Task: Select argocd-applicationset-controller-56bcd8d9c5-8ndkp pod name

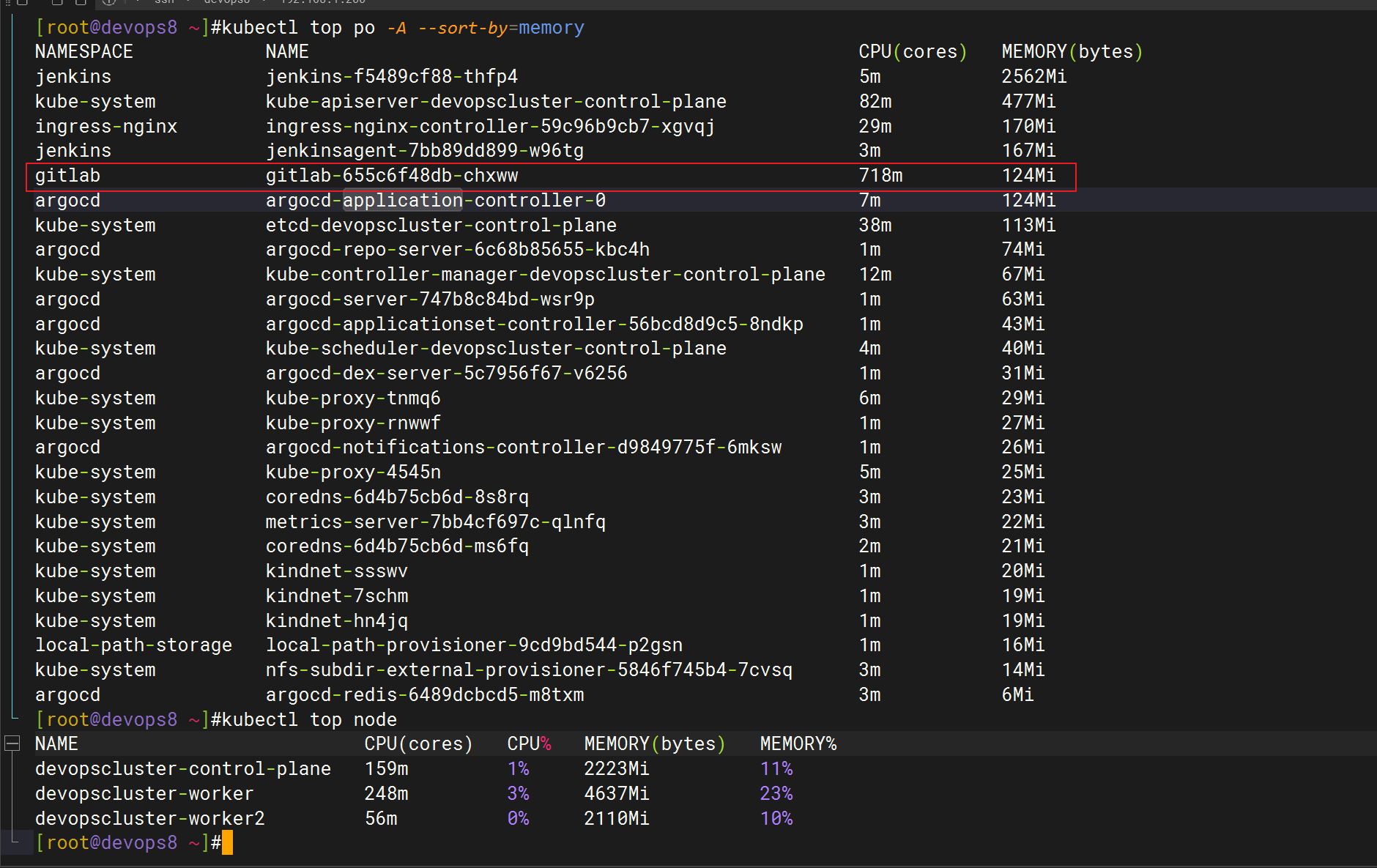Action: click(535, 324)
